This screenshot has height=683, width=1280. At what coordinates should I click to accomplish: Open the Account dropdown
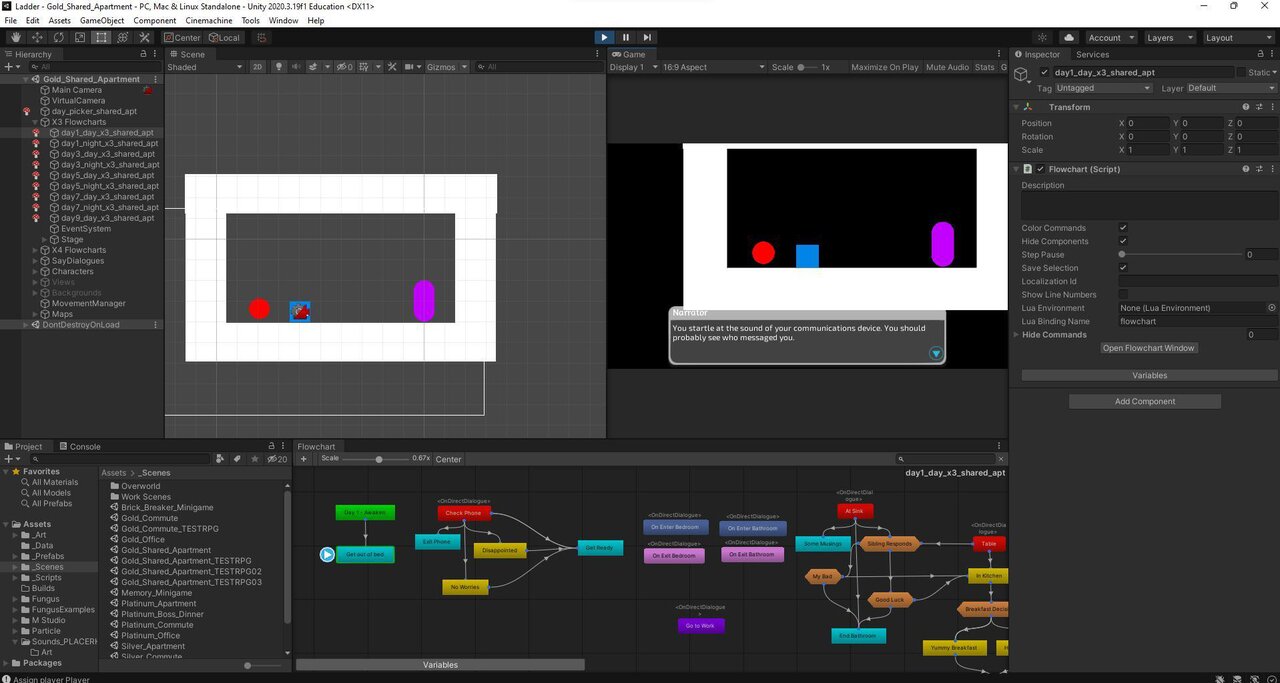[x=1110, y=38]
